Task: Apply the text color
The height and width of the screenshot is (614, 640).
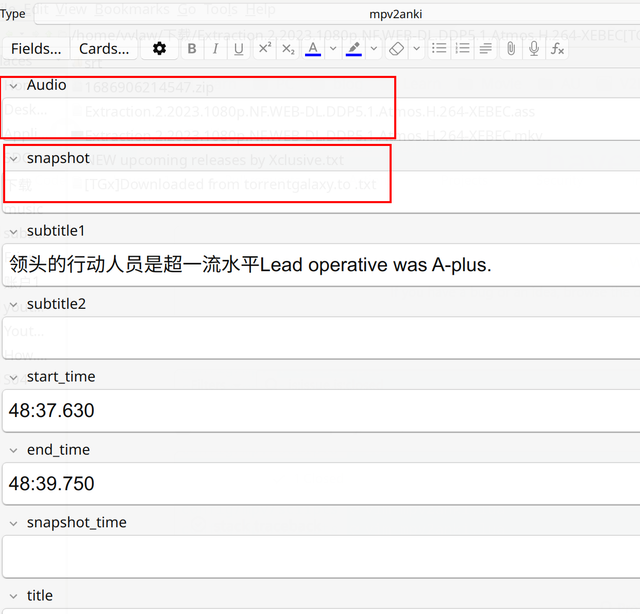Action: click(x=313, y=49)
